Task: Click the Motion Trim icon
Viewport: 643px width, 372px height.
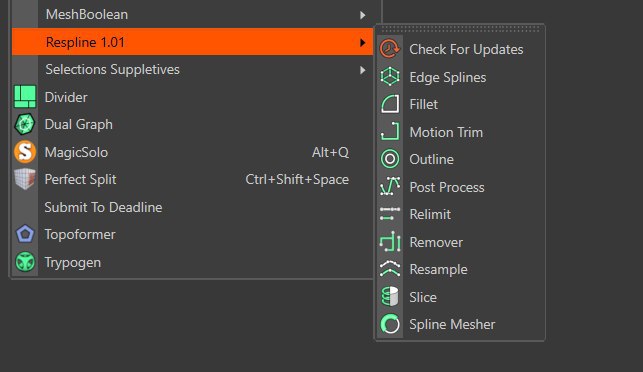Action: [x=390, y=132]
